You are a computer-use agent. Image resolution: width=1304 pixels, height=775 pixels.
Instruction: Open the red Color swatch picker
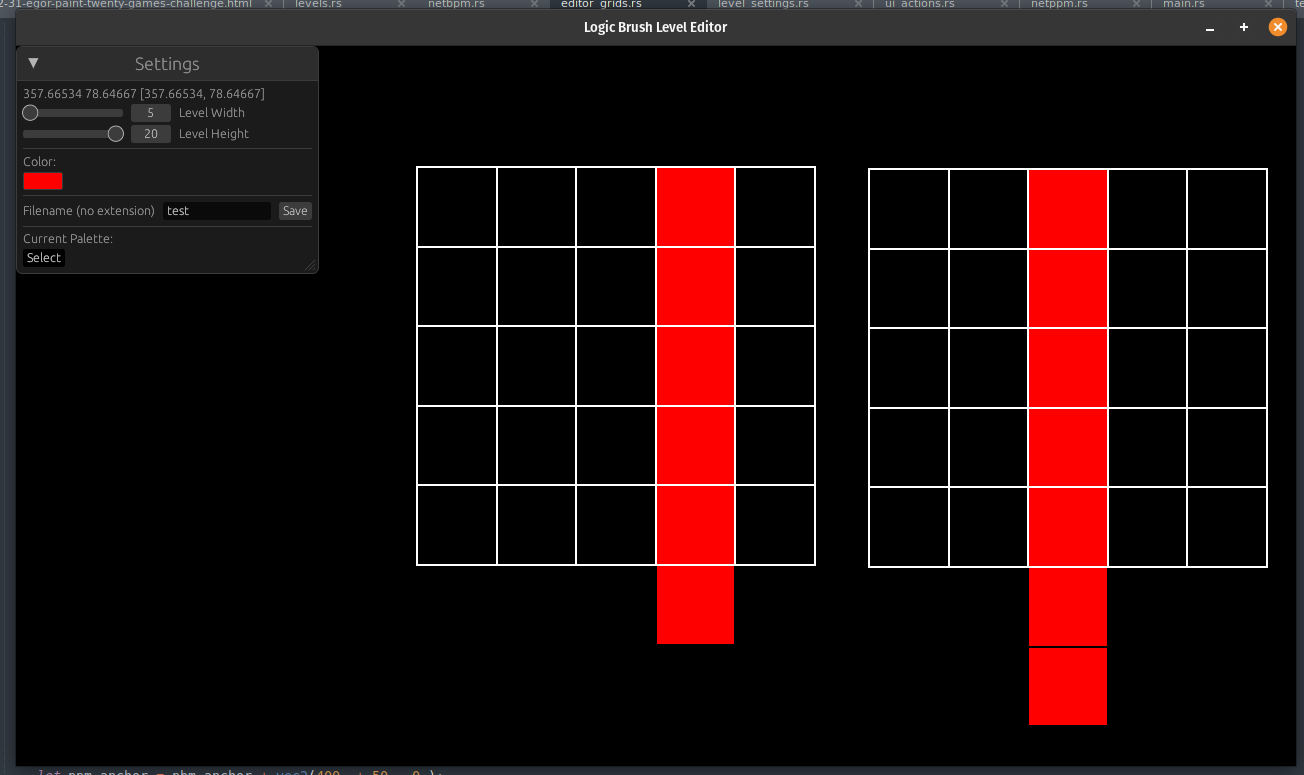pyautogui.click(x=43, y=181)
